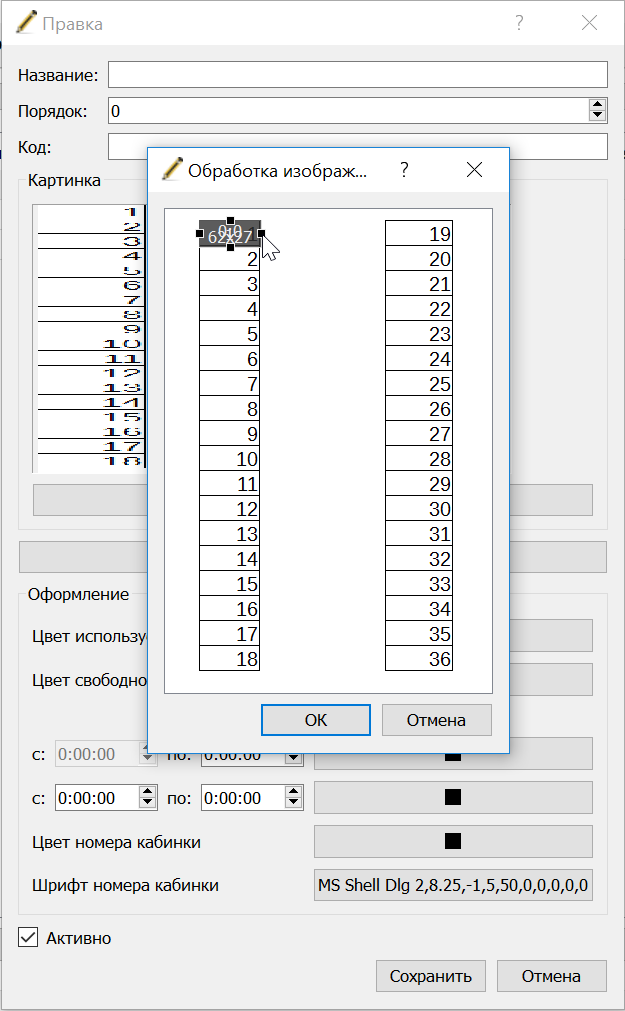625x1011 pixels.
Task: Click Отмена in the Обработка изображения dialog
Action: [436, 720]
